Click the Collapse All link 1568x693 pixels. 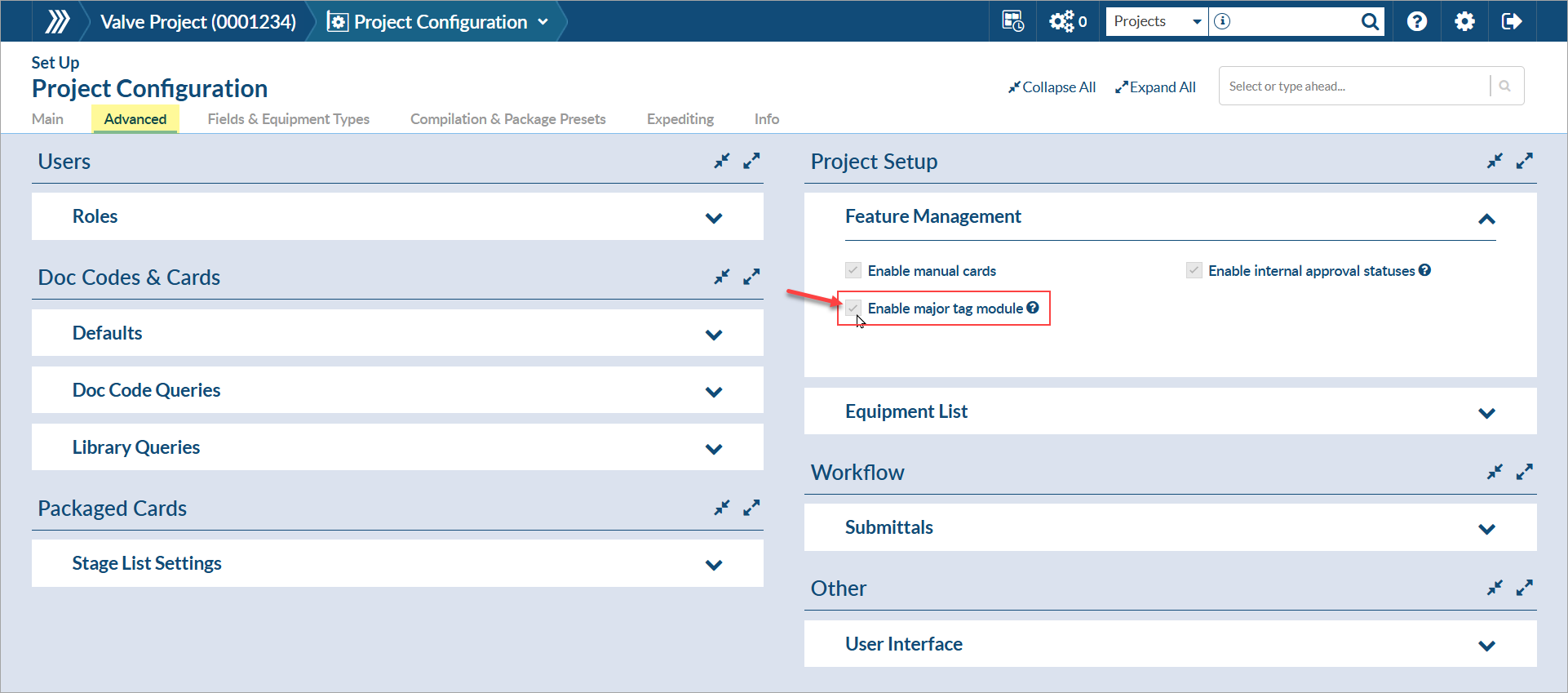(1052, 87)
